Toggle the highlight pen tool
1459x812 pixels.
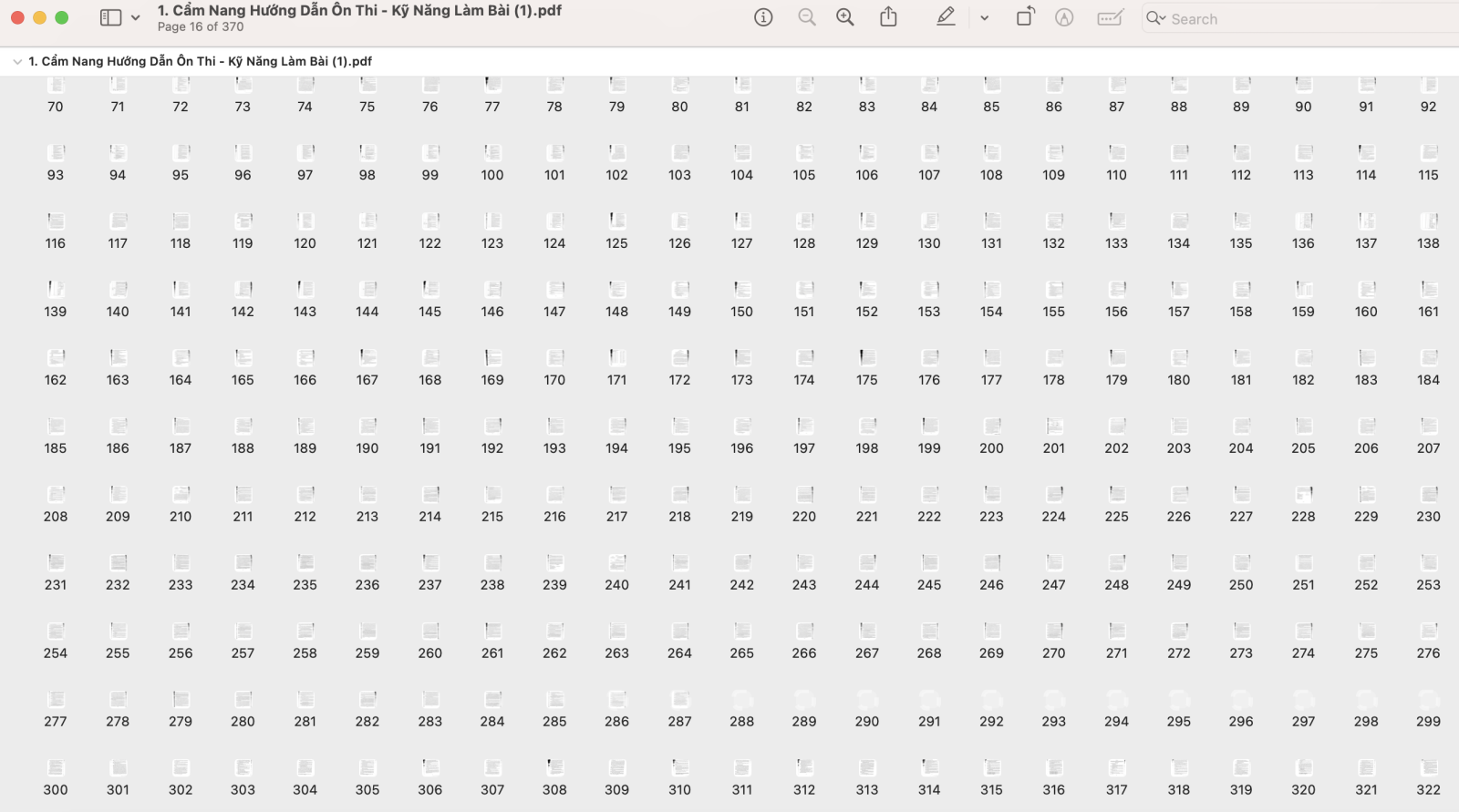coord(946,18)
